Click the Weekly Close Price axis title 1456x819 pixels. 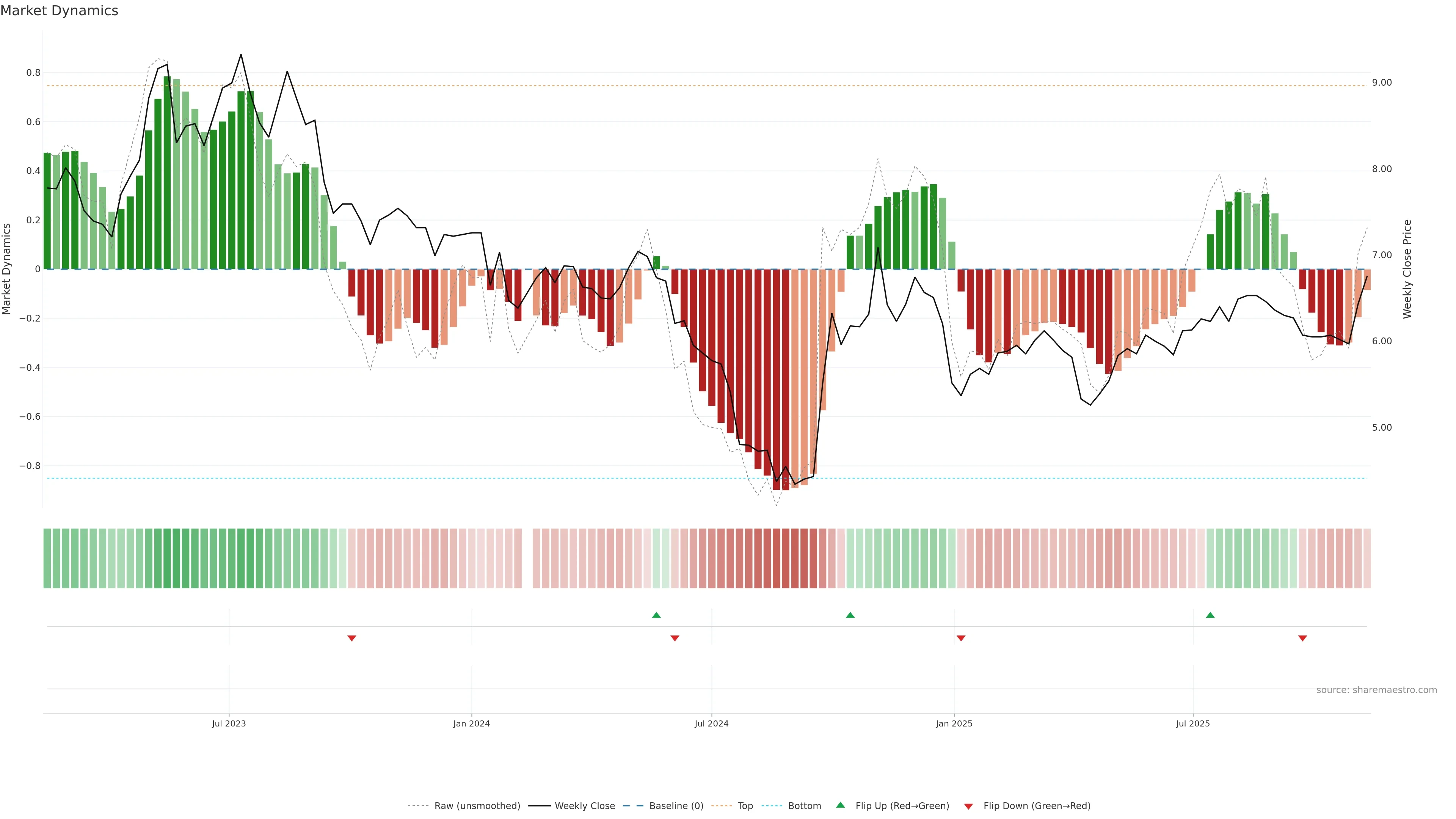tap(1407, 269)
